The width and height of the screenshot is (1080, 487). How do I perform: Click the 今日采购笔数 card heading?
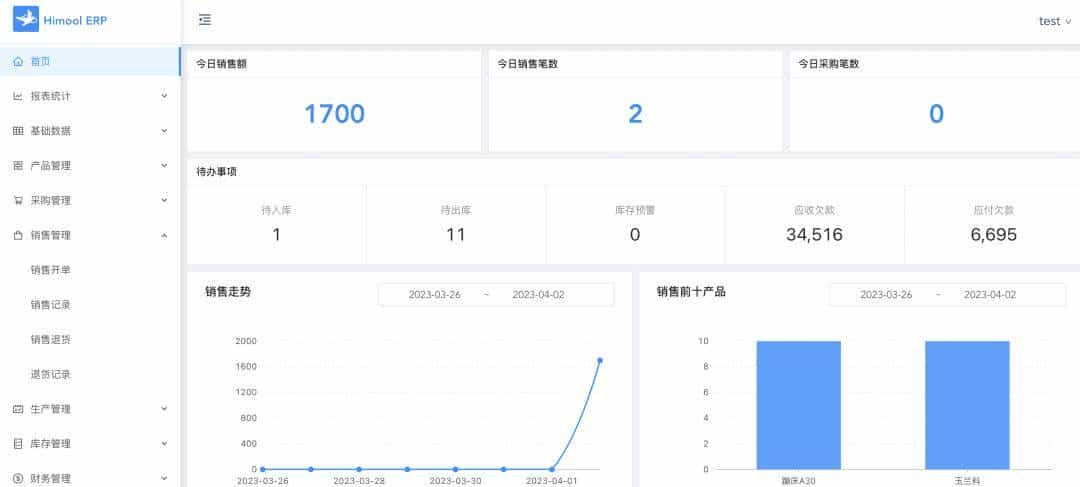(x=829, y=64)
